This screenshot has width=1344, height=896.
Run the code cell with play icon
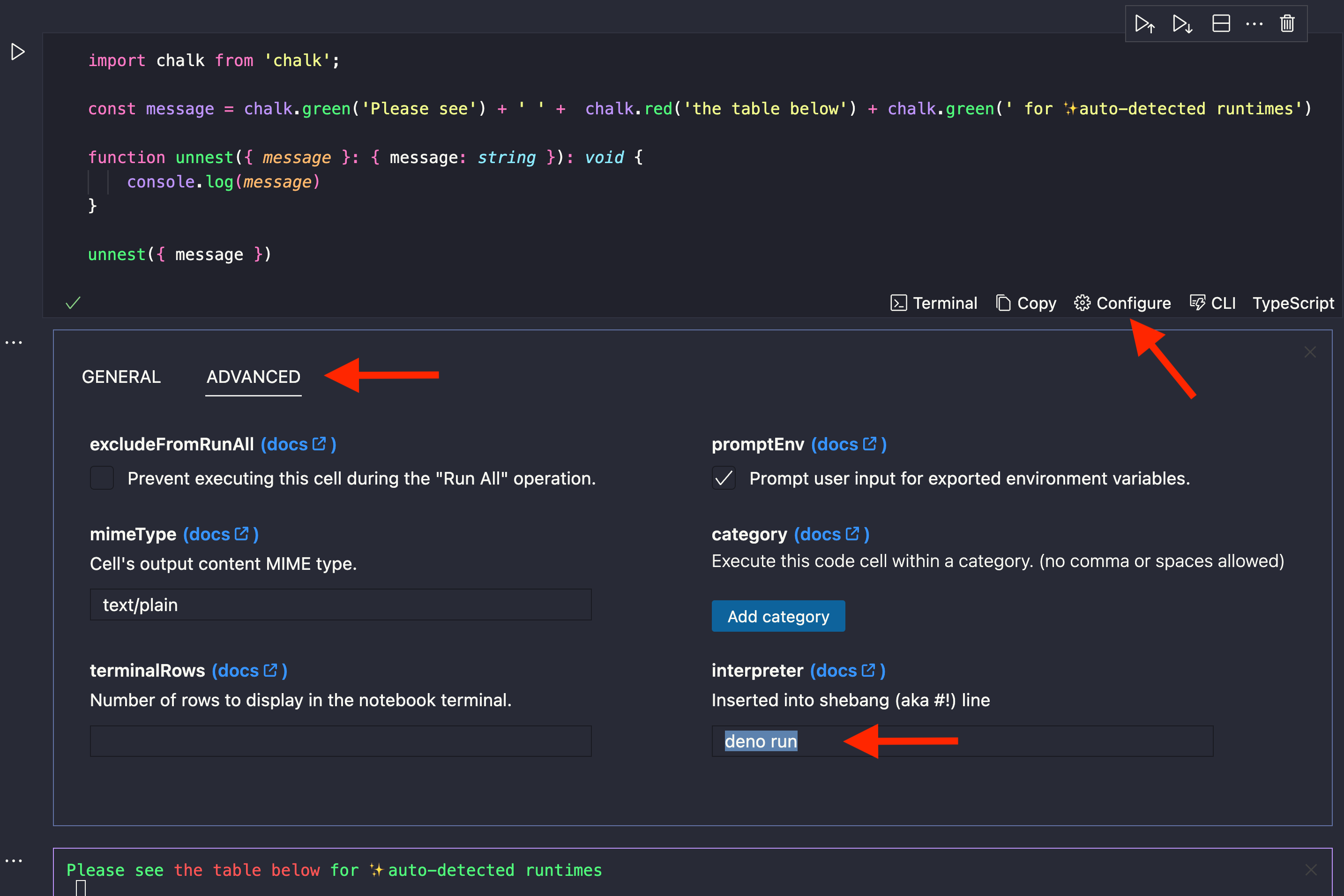tap(18, 52)
